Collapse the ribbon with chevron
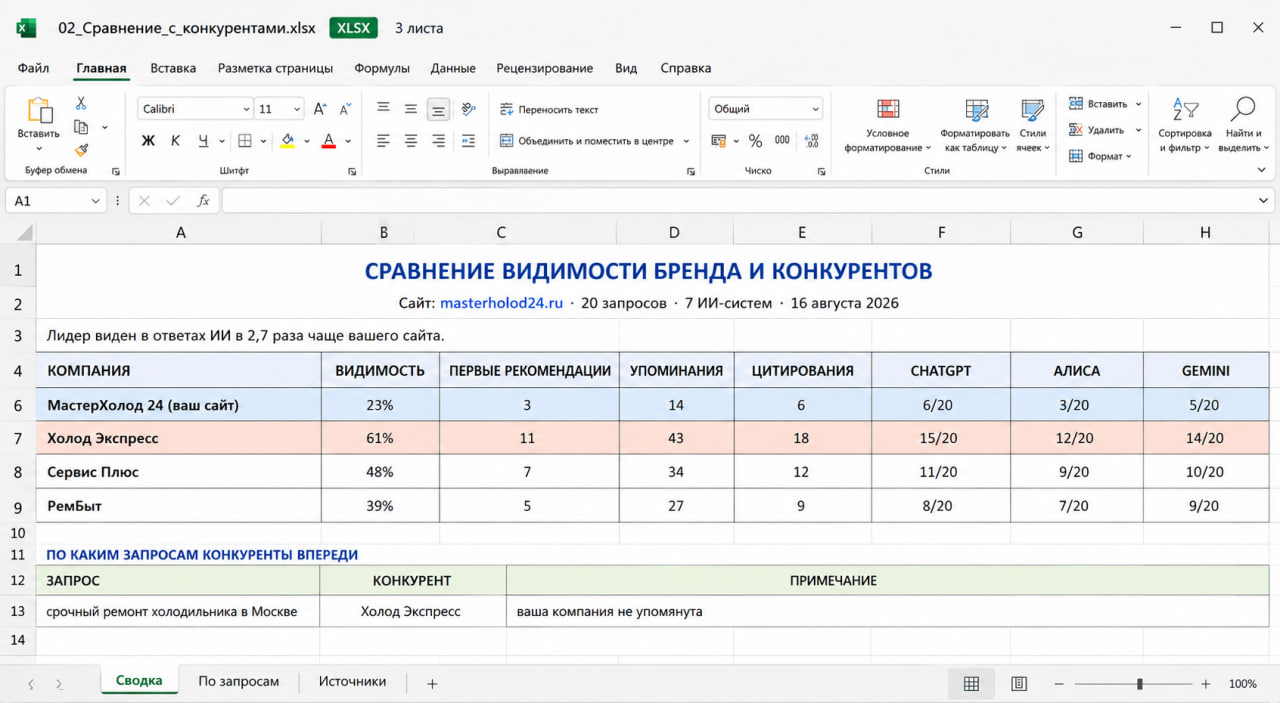Screen dimensions: 1280x703 [x=1261, y=171]
